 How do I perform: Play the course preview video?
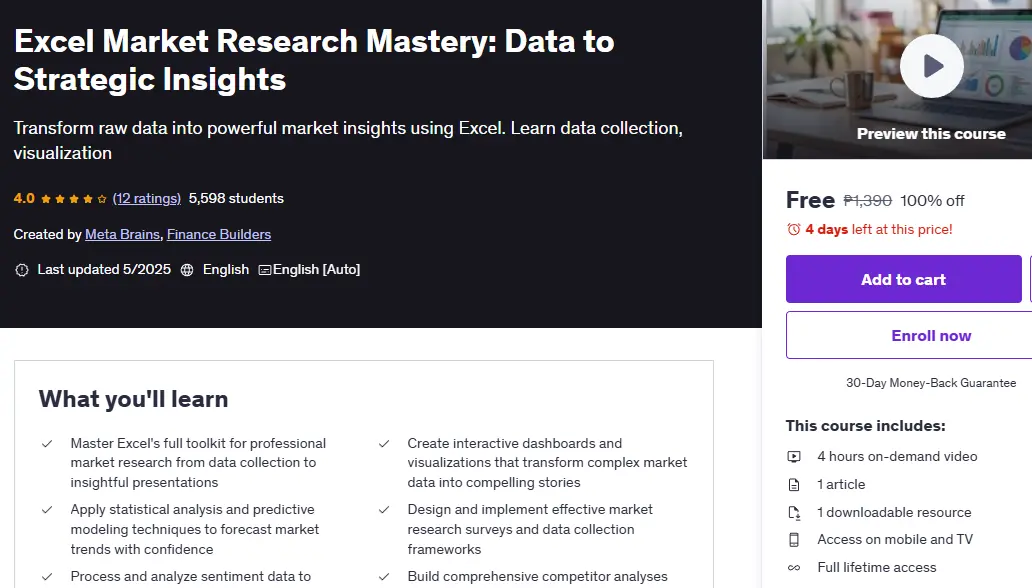(931, 66)
